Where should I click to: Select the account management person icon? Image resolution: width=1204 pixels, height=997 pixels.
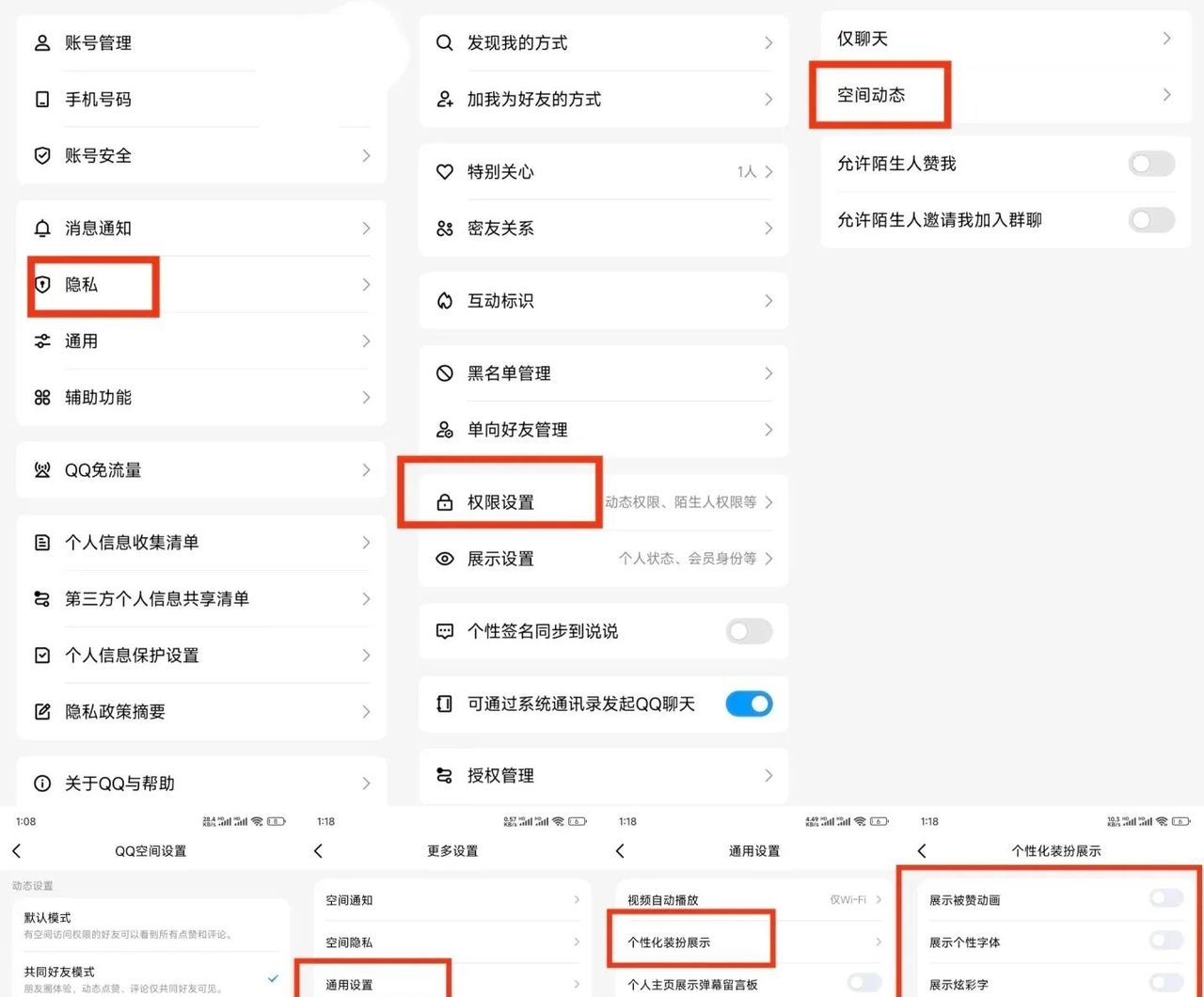point(41,42)
